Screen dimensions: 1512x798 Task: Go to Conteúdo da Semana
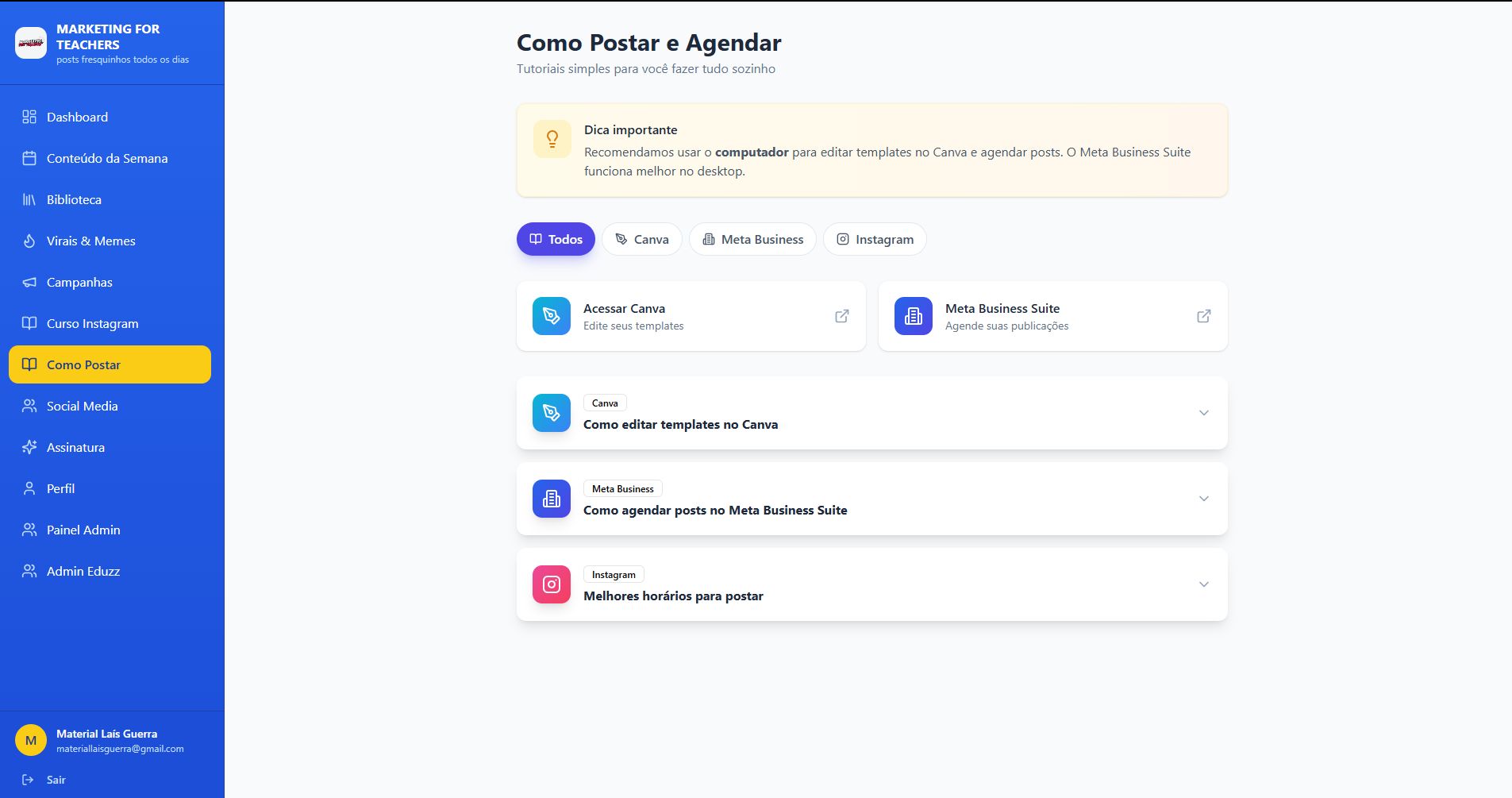pyautogui.click(x=110, y=158)
